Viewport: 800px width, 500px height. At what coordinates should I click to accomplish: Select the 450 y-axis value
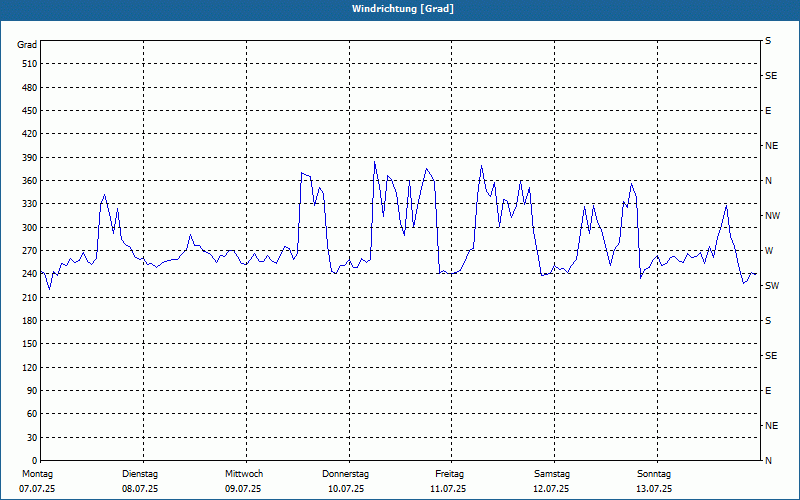click(30, 111)
